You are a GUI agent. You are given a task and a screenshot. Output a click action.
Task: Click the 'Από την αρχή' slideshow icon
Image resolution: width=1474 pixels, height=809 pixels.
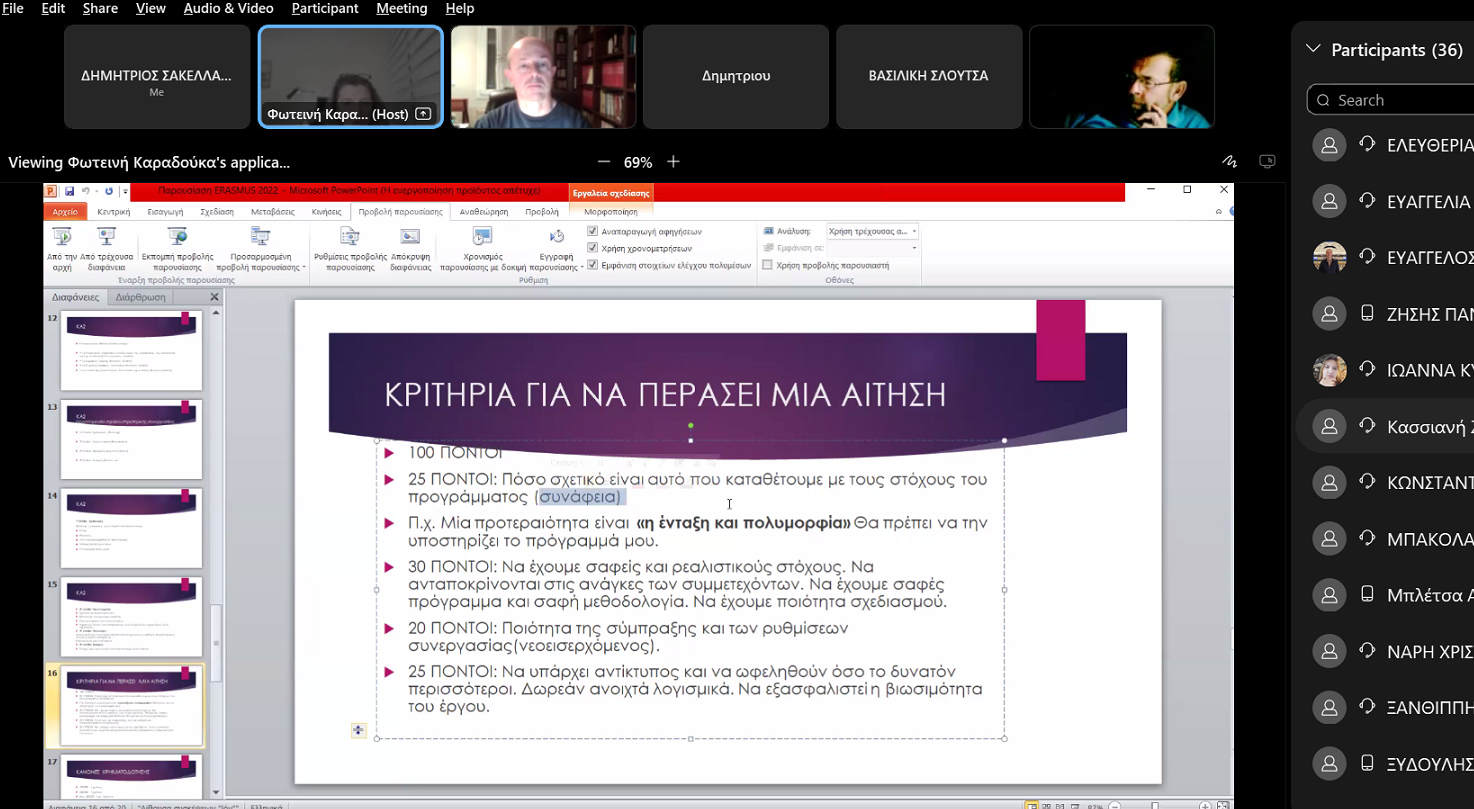pos(62,238)
